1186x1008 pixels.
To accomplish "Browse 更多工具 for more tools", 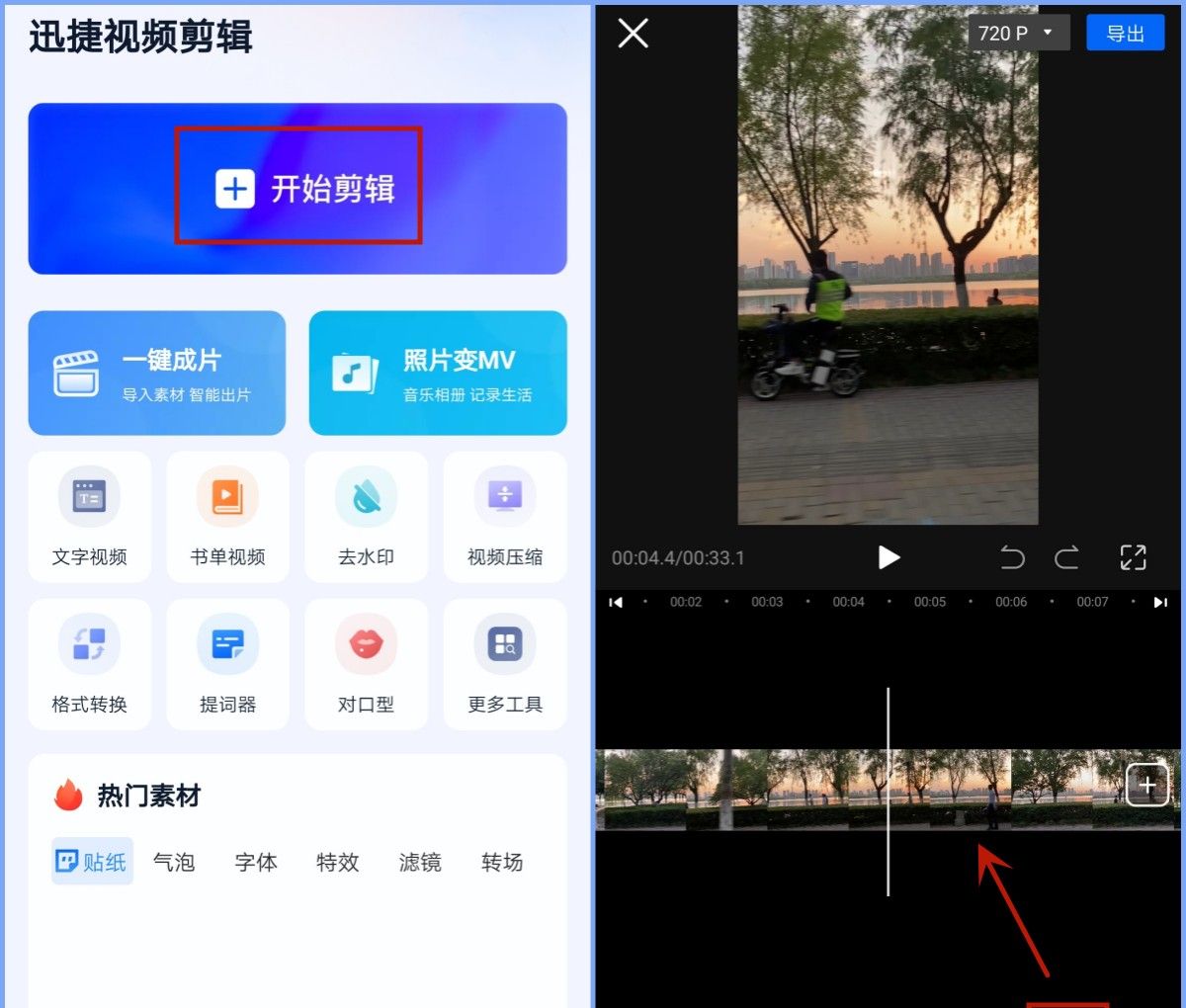I will [504, 663].
